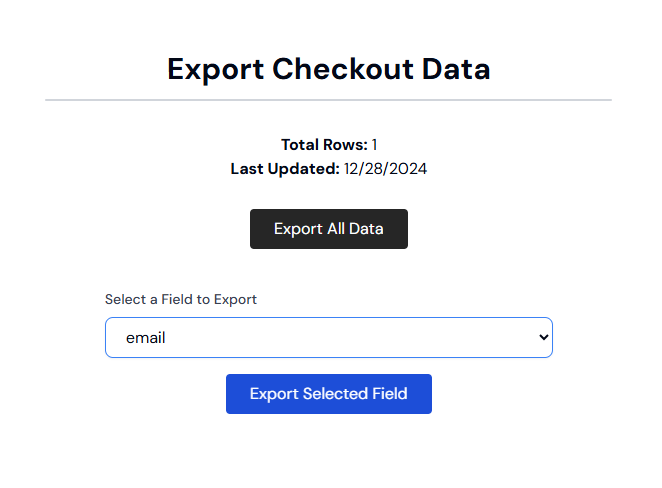Click the word 'Data' in the page title
The image size is (662, 488).
point(456,69)
